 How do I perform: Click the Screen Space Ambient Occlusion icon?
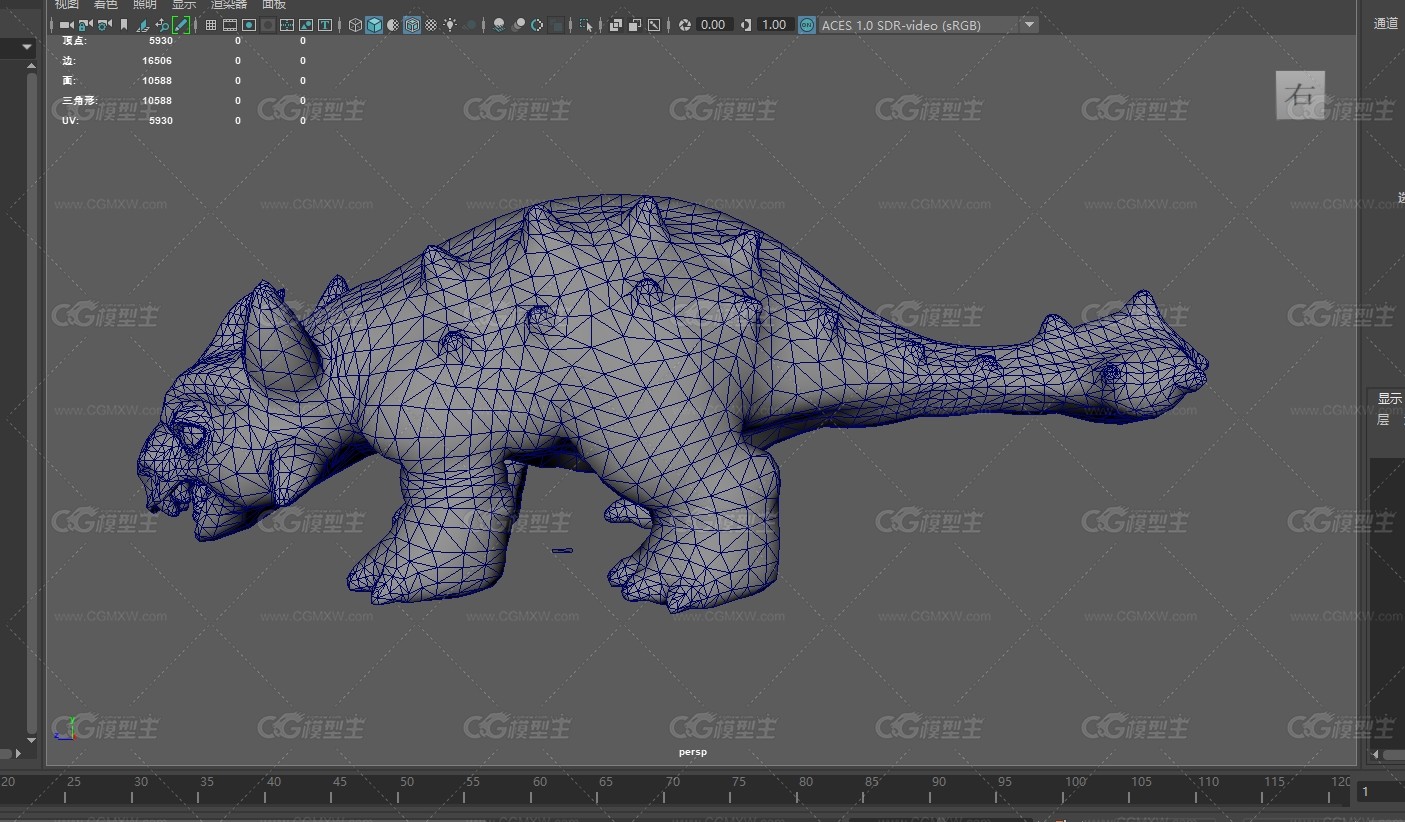tap(499, 25)
